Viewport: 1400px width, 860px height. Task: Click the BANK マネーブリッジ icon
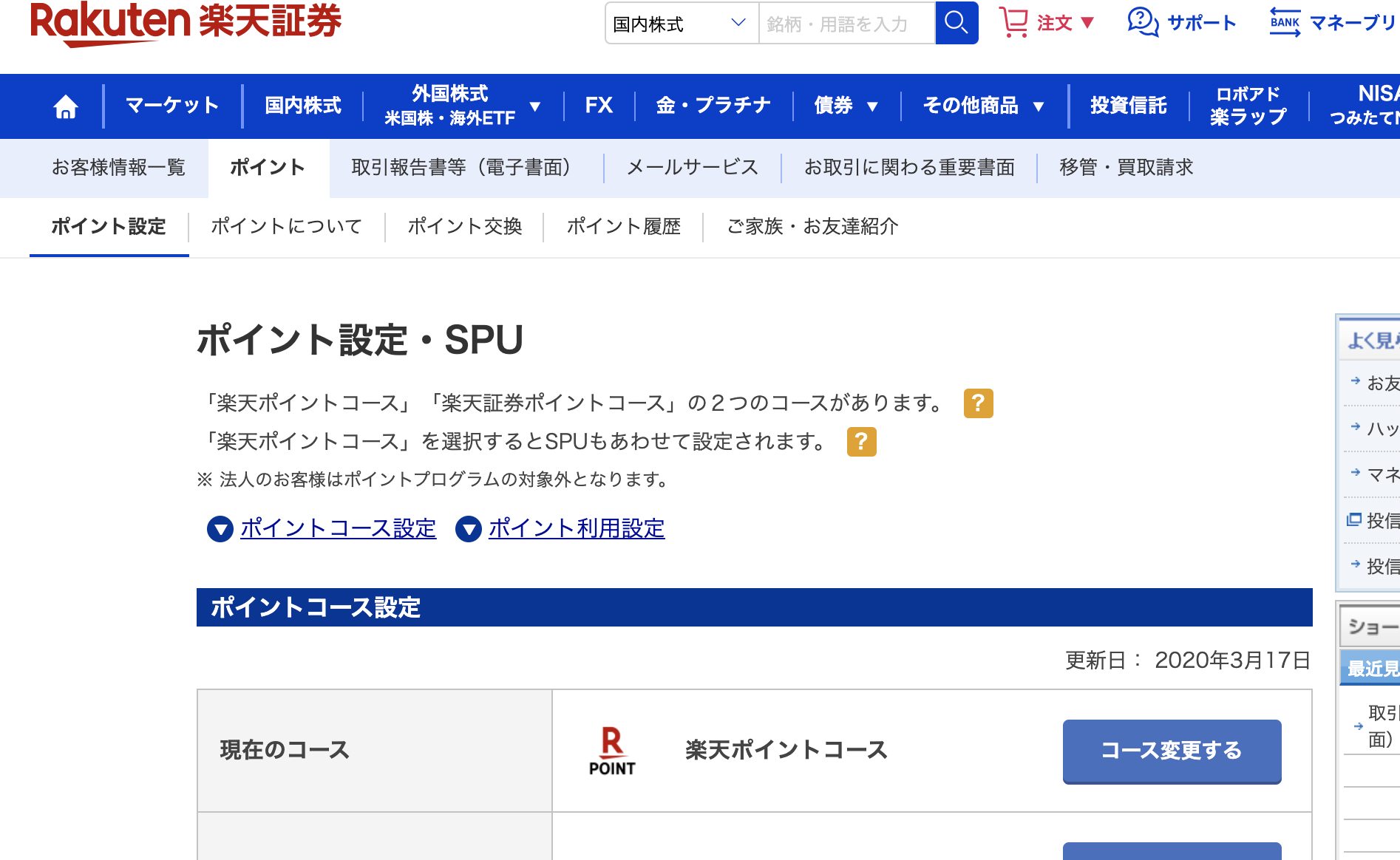pos(1285,23)
